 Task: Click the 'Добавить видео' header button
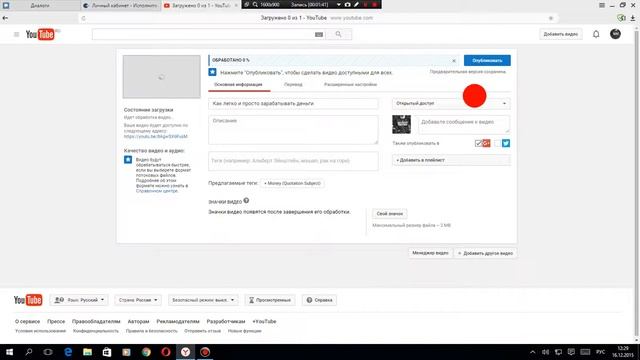(x=560, y=34)
